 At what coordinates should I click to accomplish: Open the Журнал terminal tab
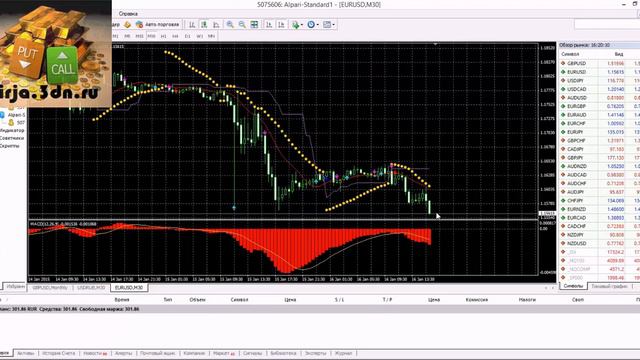(343, 353)
